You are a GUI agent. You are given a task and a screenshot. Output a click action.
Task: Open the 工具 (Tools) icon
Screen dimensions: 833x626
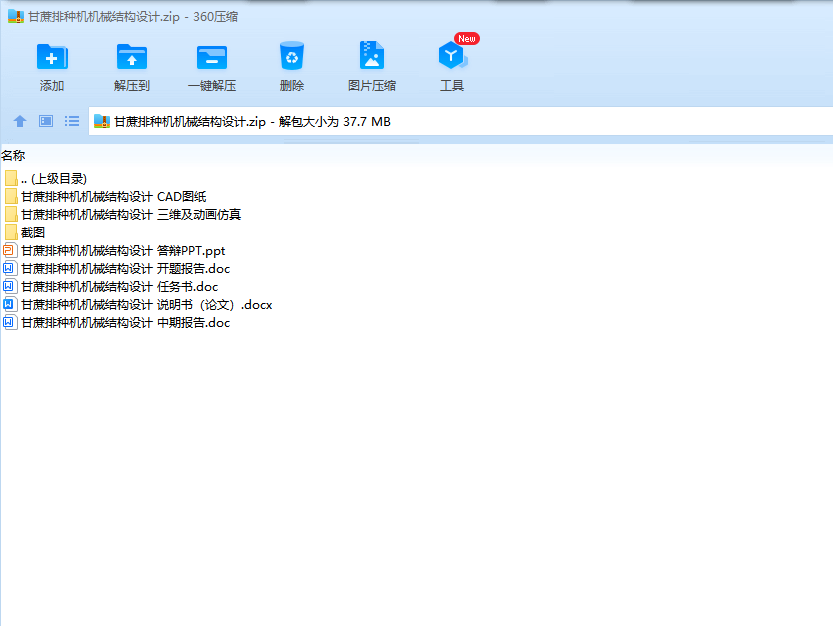452,56
